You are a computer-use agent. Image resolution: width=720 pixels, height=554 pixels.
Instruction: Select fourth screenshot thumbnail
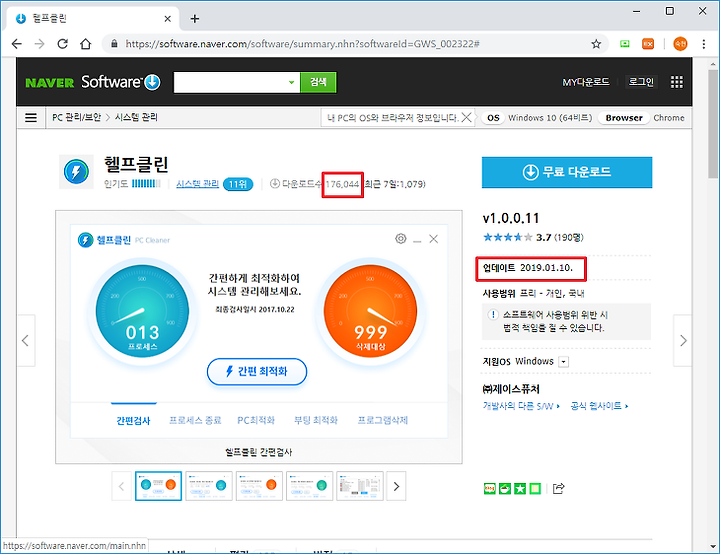click(x=309, y=486)
